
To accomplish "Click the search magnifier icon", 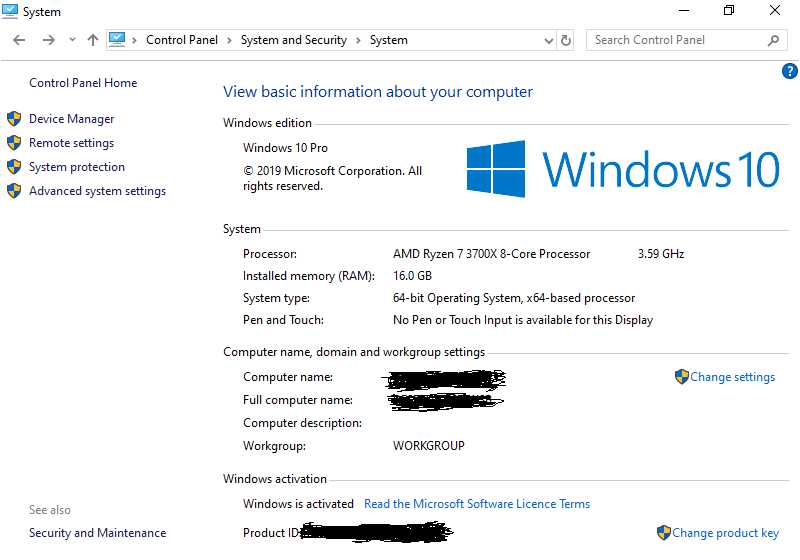I will point(773,40).
